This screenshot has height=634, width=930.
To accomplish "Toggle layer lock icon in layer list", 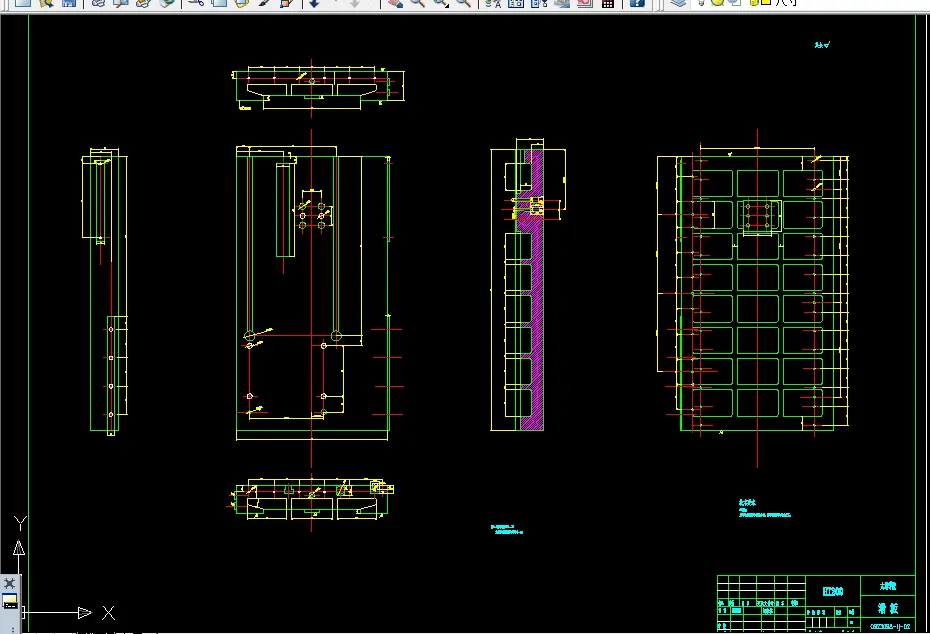I will click(753, 2).
